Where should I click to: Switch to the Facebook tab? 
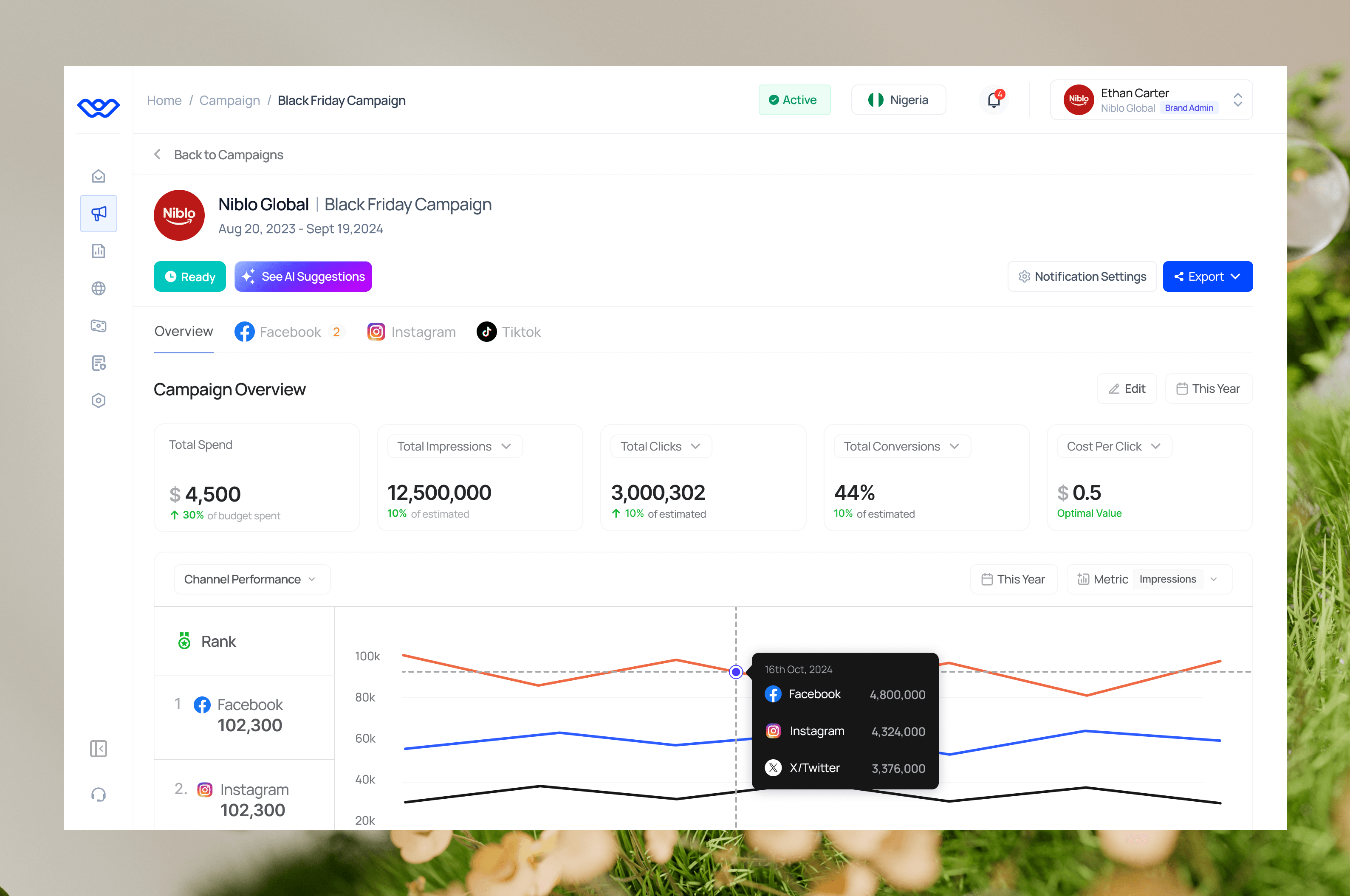pos(289,331)
